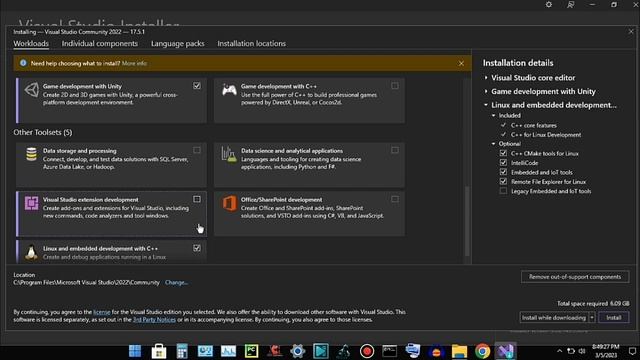Click the game controller icon for C++ games
640x360 pixels.
click(x=229, y=89)
